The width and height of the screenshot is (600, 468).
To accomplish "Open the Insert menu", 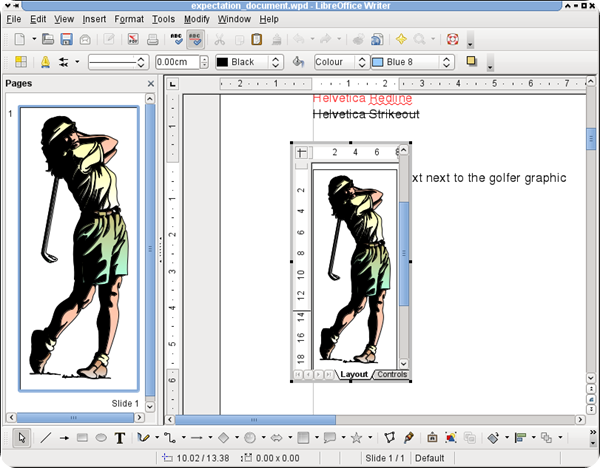I will (94, 19).
